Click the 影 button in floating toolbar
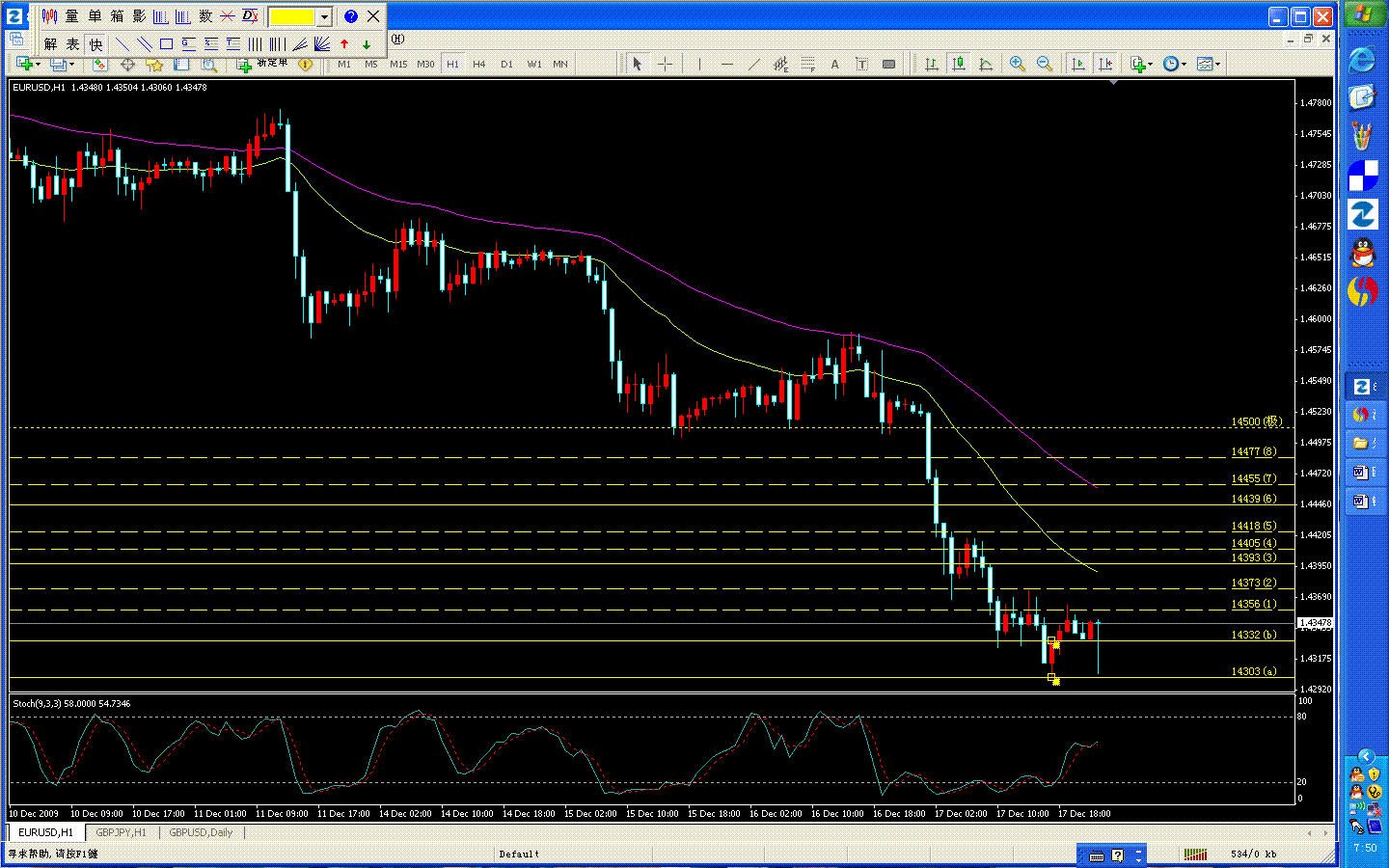1389x868 pixels. coord(139,16)
